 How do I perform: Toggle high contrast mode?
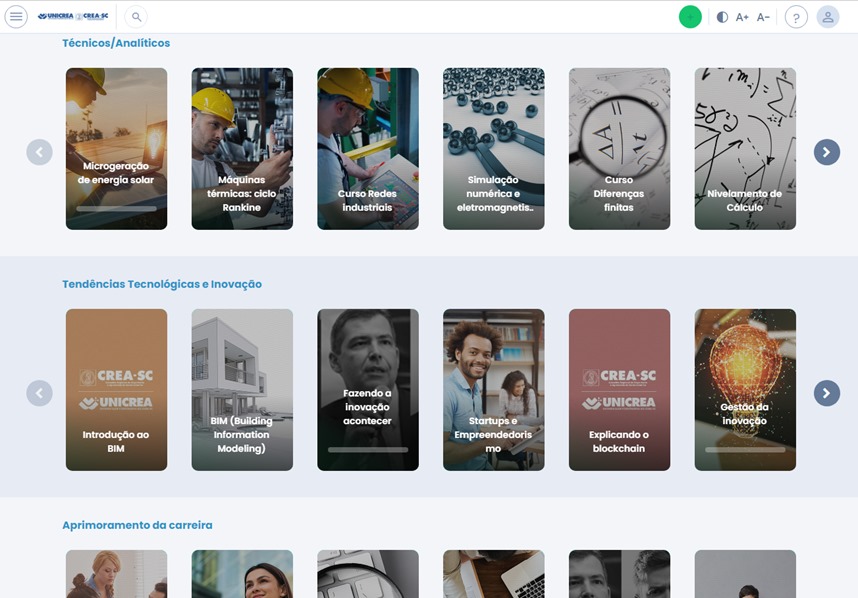pos(722,17)
